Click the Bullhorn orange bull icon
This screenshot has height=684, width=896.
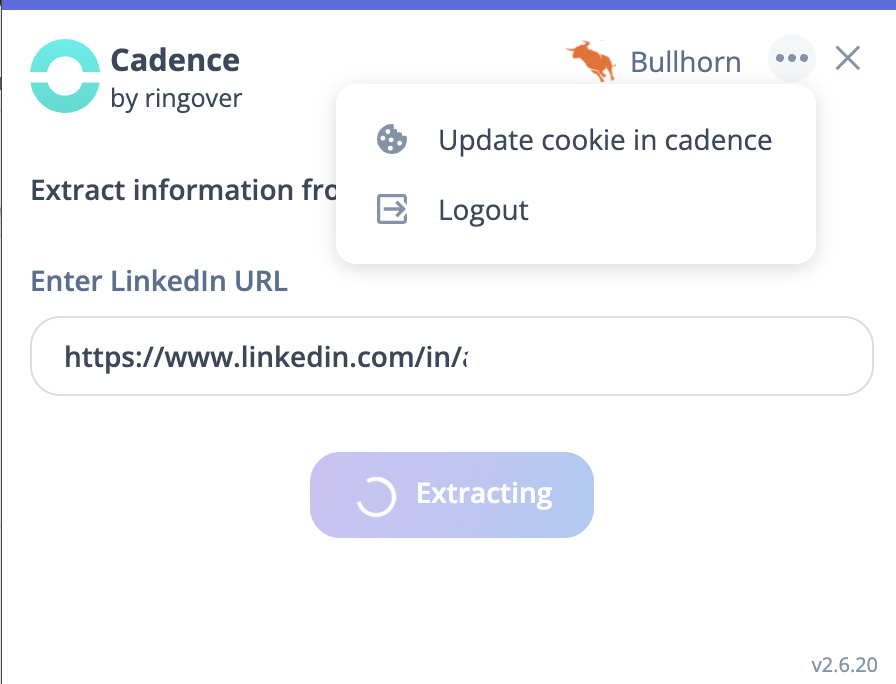tap(591, 61)
